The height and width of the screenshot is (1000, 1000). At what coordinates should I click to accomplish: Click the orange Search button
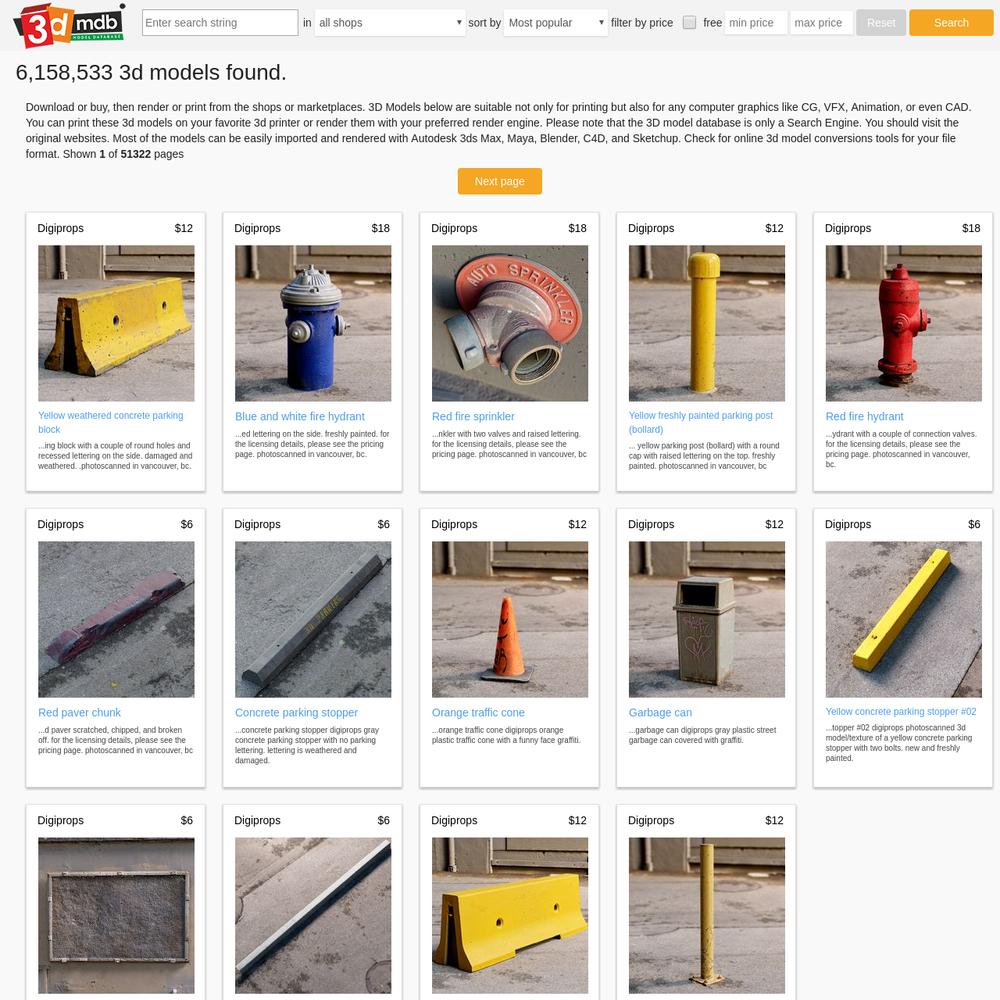pyautogui.click(x=951, y=23)
